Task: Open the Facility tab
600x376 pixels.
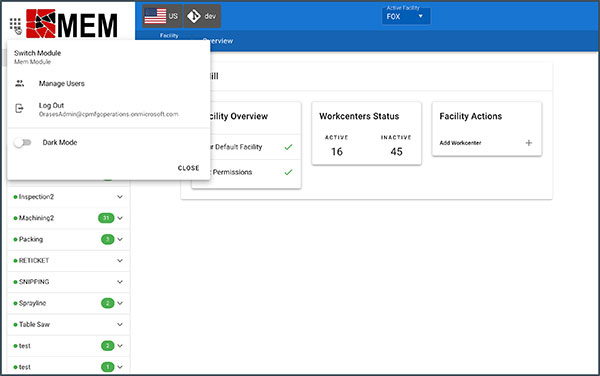Action: [169, 36]
